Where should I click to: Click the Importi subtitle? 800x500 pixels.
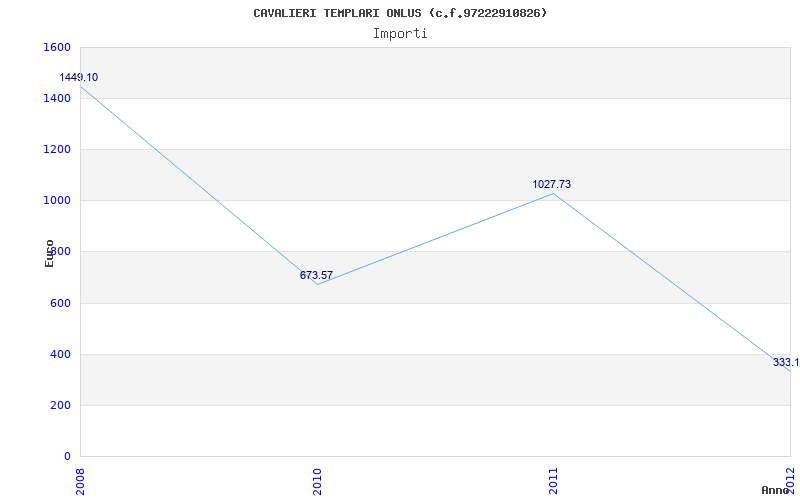400,34
